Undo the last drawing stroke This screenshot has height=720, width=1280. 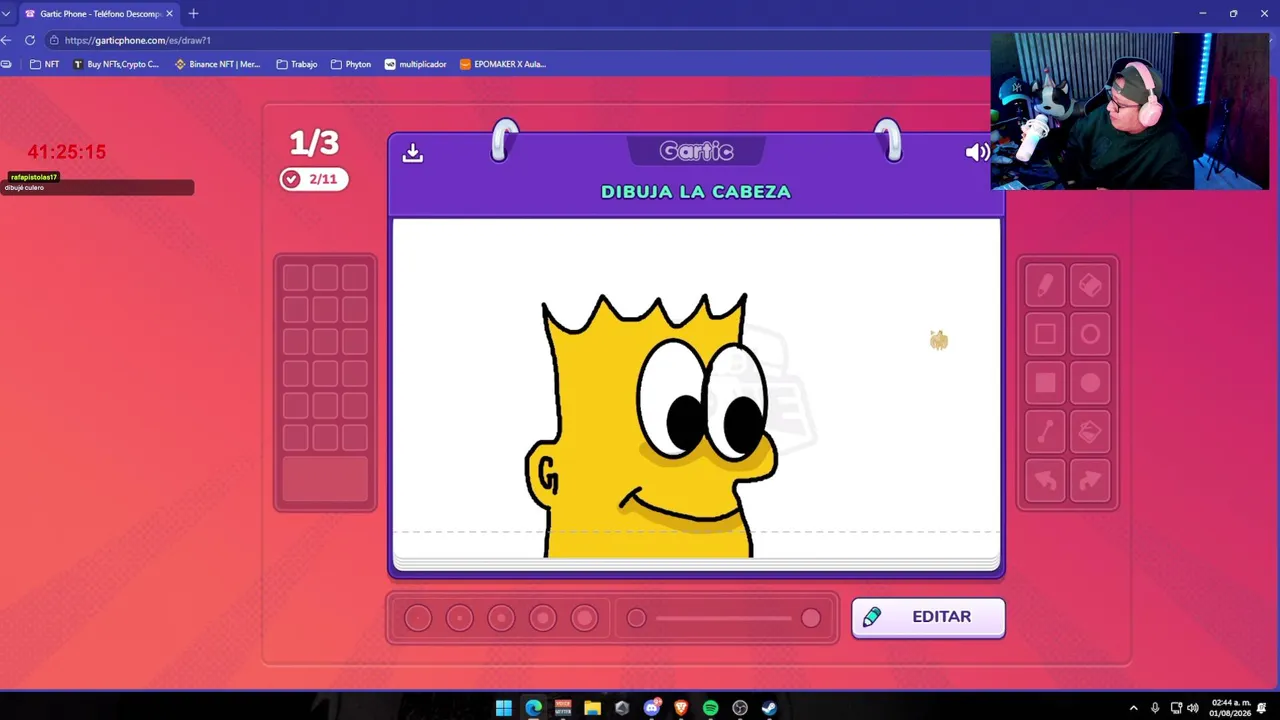pos(1045,481)
